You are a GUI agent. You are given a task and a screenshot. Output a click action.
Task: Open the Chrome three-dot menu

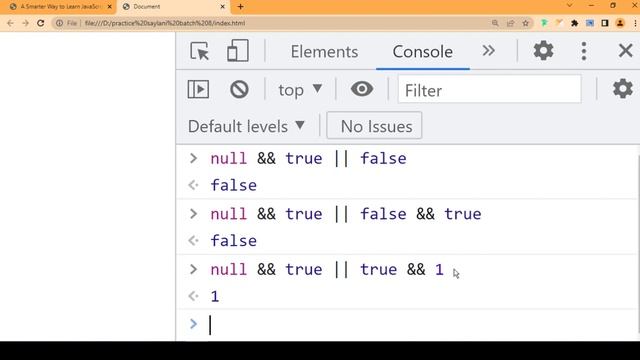pyautogui.click(x=635, y=23)
